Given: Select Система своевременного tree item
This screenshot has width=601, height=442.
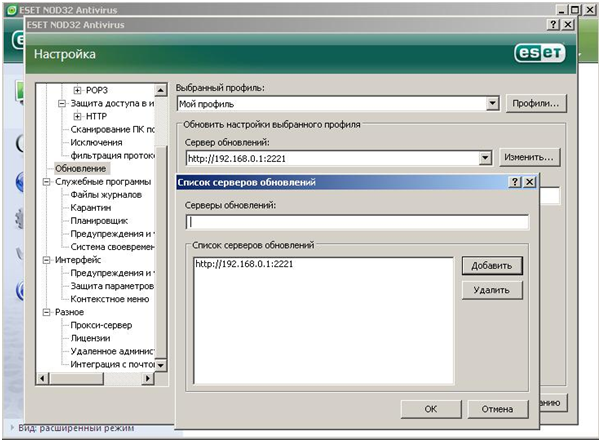Looking at the screenshot, I should [x=112, y=247].
